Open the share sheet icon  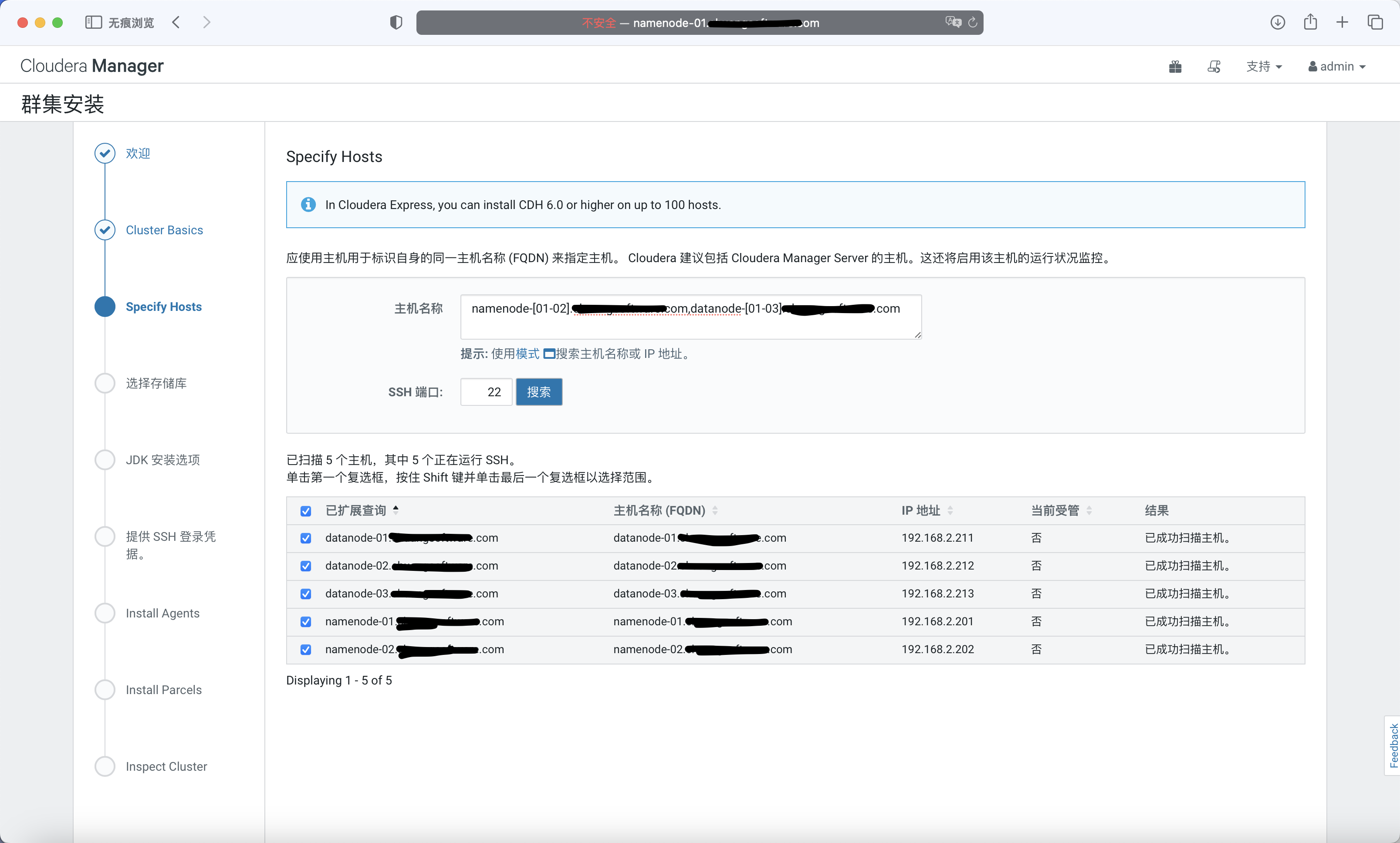[1310, 22]
